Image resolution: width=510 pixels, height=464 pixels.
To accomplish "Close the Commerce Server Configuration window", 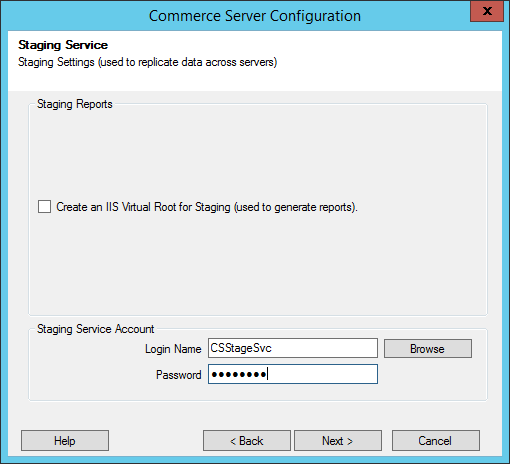I will (x=487, y=11).
